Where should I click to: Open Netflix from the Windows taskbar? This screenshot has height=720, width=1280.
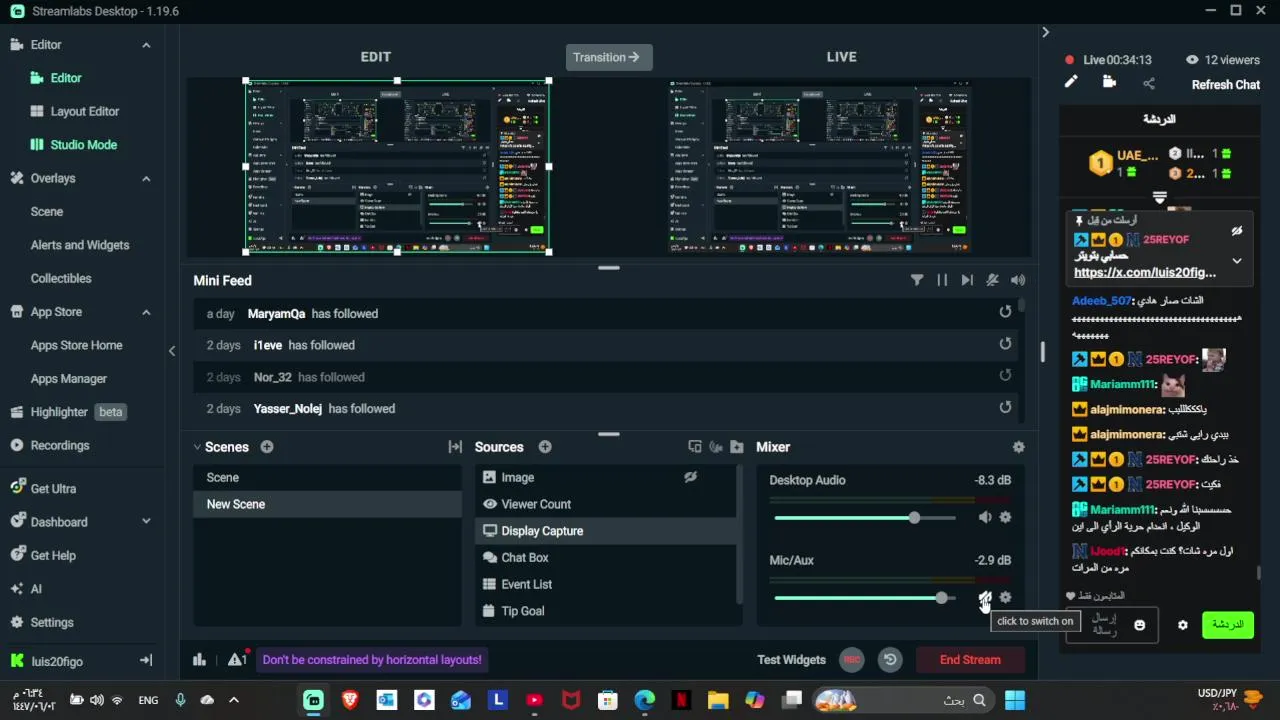(x=681, y=700)
